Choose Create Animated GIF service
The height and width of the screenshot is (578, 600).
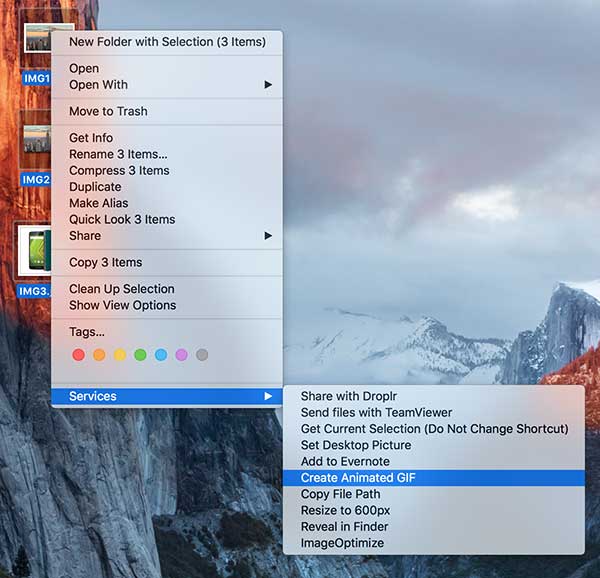coord(358,478)
